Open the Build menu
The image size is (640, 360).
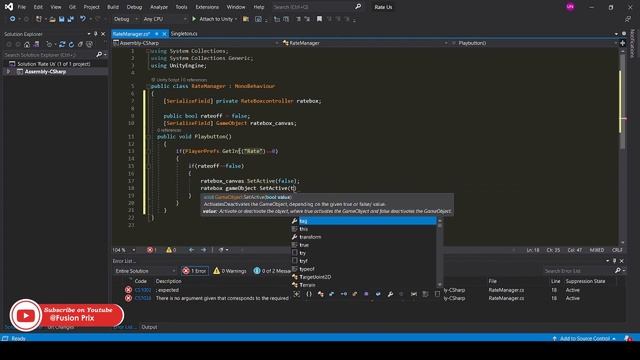(x=113, y=7)
